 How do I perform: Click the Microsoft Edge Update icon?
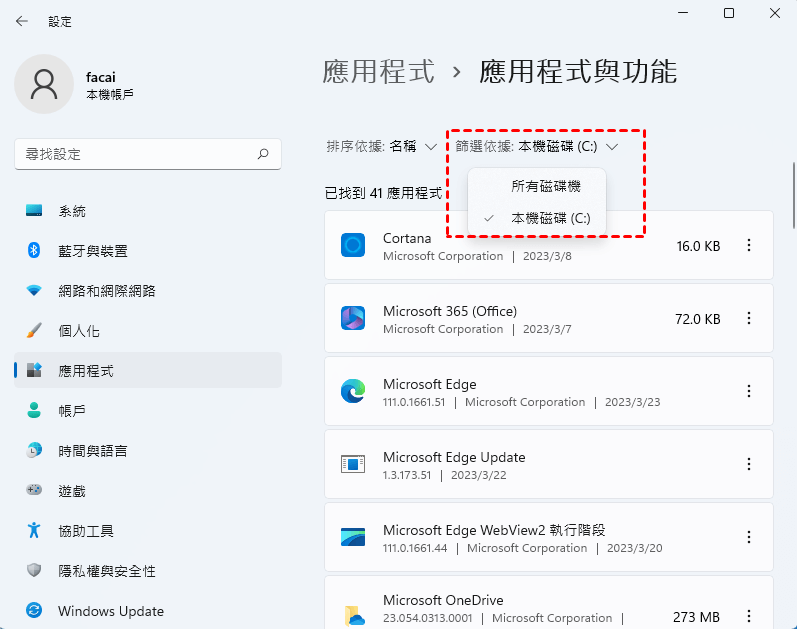pyautogui.click(x=353, y=464)
